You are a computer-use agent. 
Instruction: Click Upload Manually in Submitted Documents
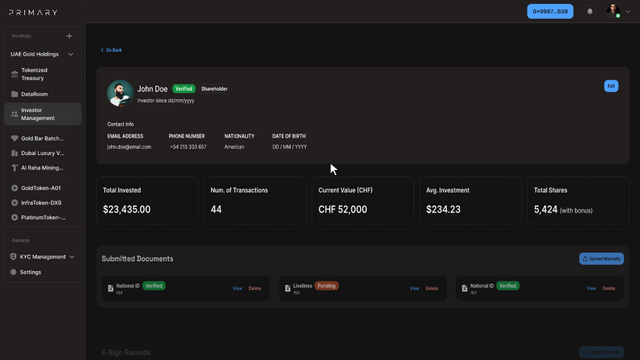coord(601,259)
